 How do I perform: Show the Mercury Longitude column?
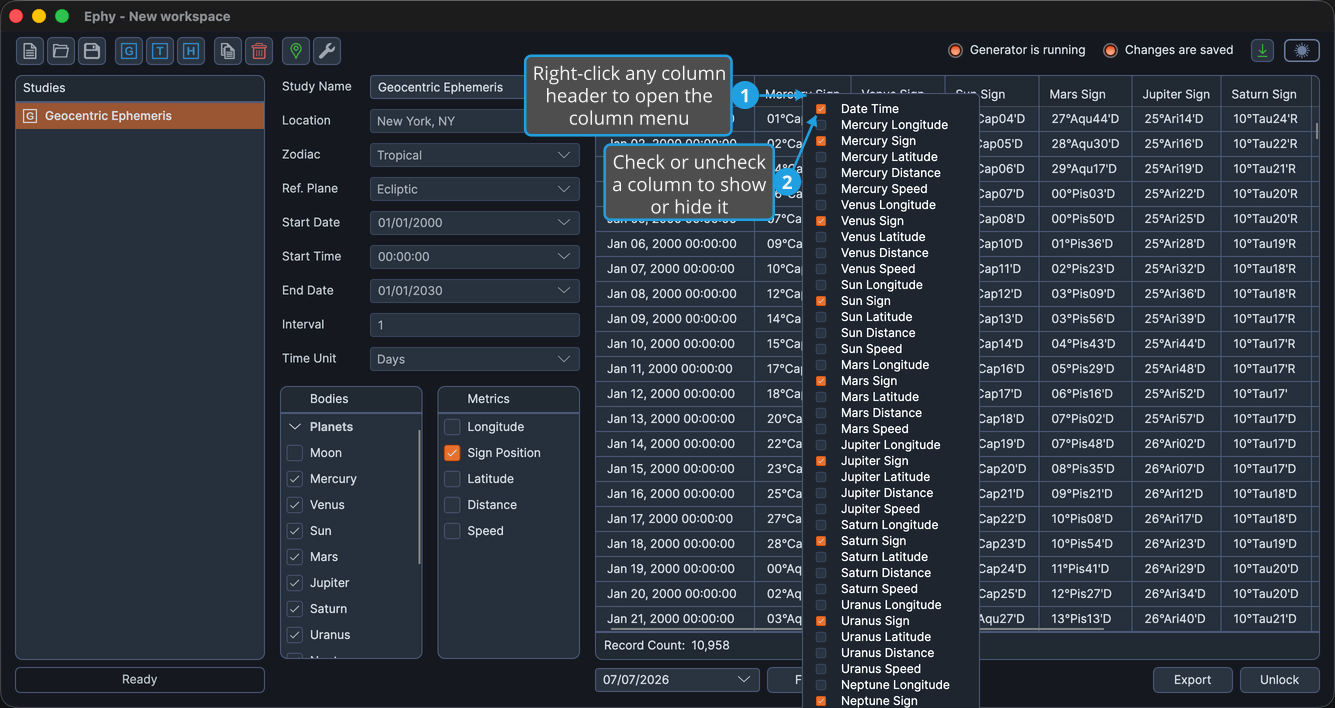point(821,125)
